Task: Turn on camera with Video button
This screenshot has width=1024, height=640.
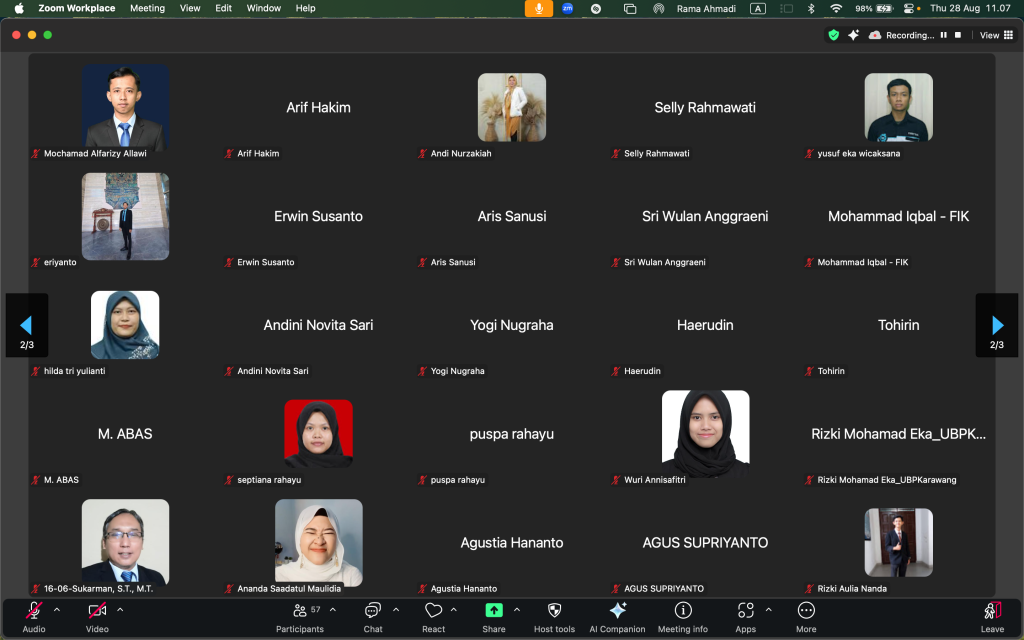Action: (x=97, y=616)
